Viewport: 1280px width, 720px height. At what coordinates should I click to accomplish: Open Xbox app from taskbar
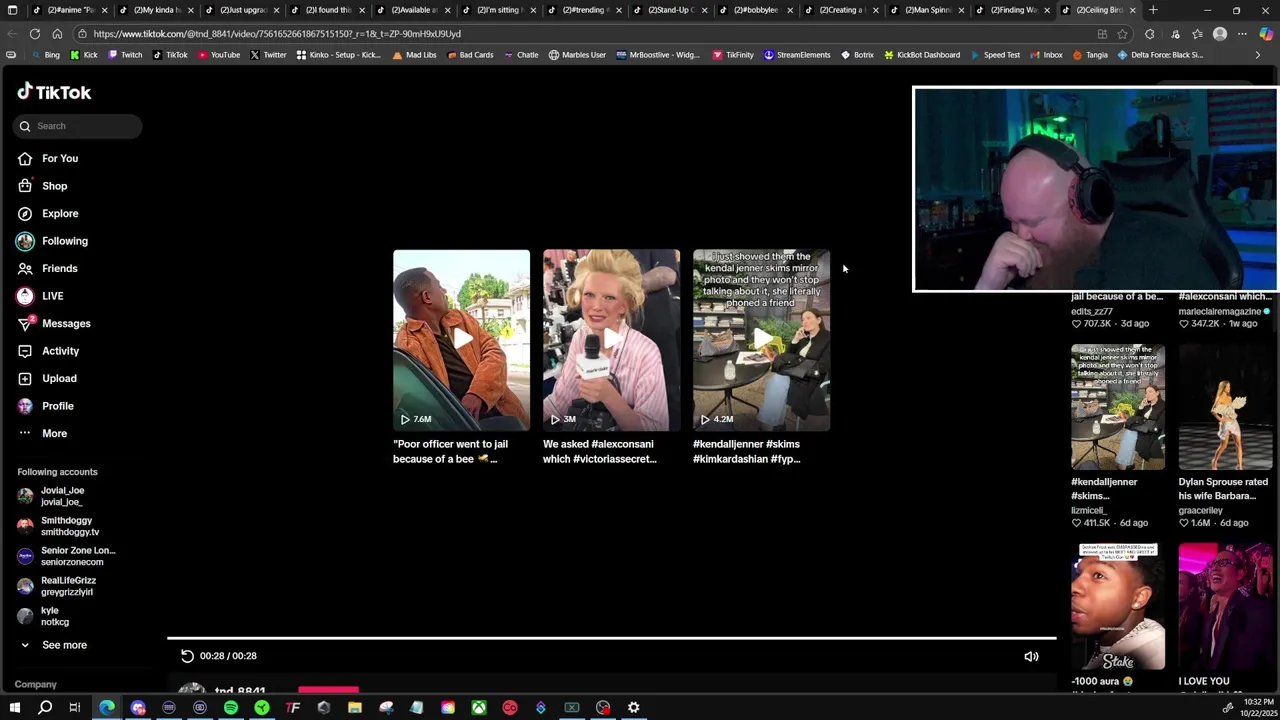click(x=479, y=708)
